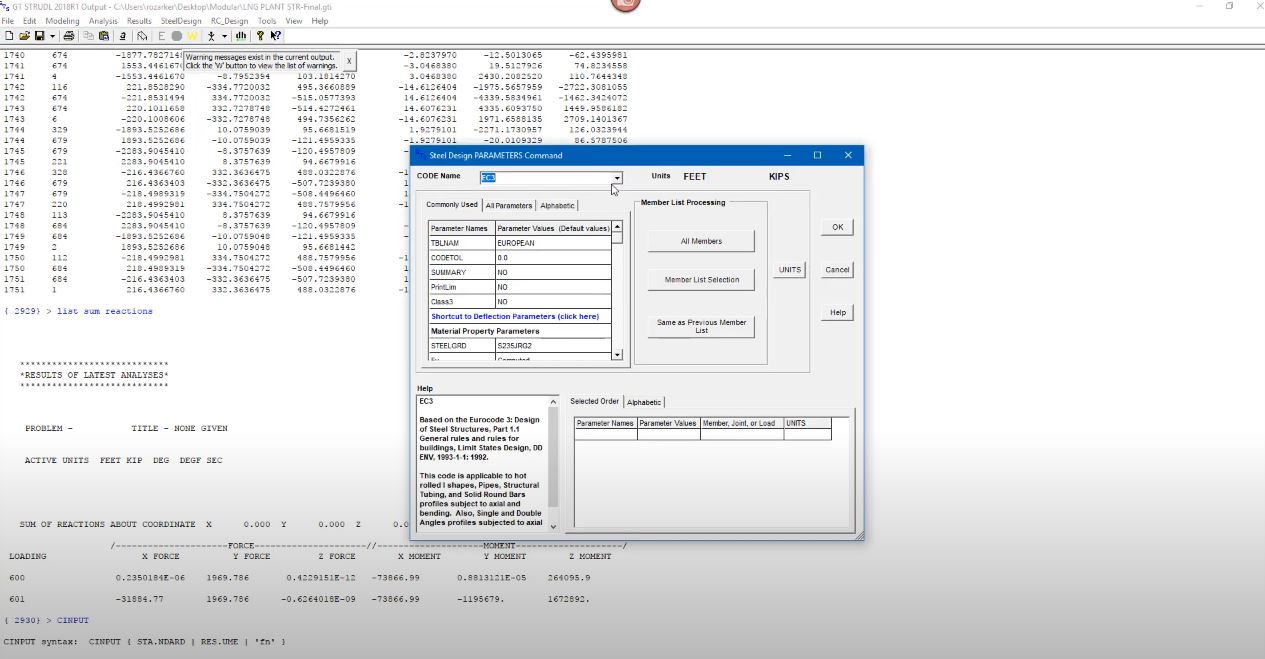Click the Open folder toolbar icon

(x=24, y=36)
